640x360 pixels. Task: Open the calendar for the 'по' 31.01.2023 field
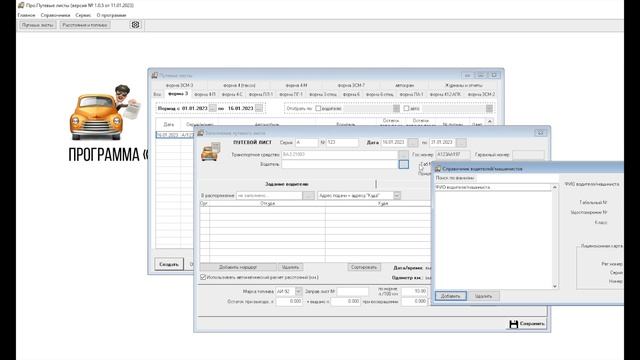(x=461, y=142)
